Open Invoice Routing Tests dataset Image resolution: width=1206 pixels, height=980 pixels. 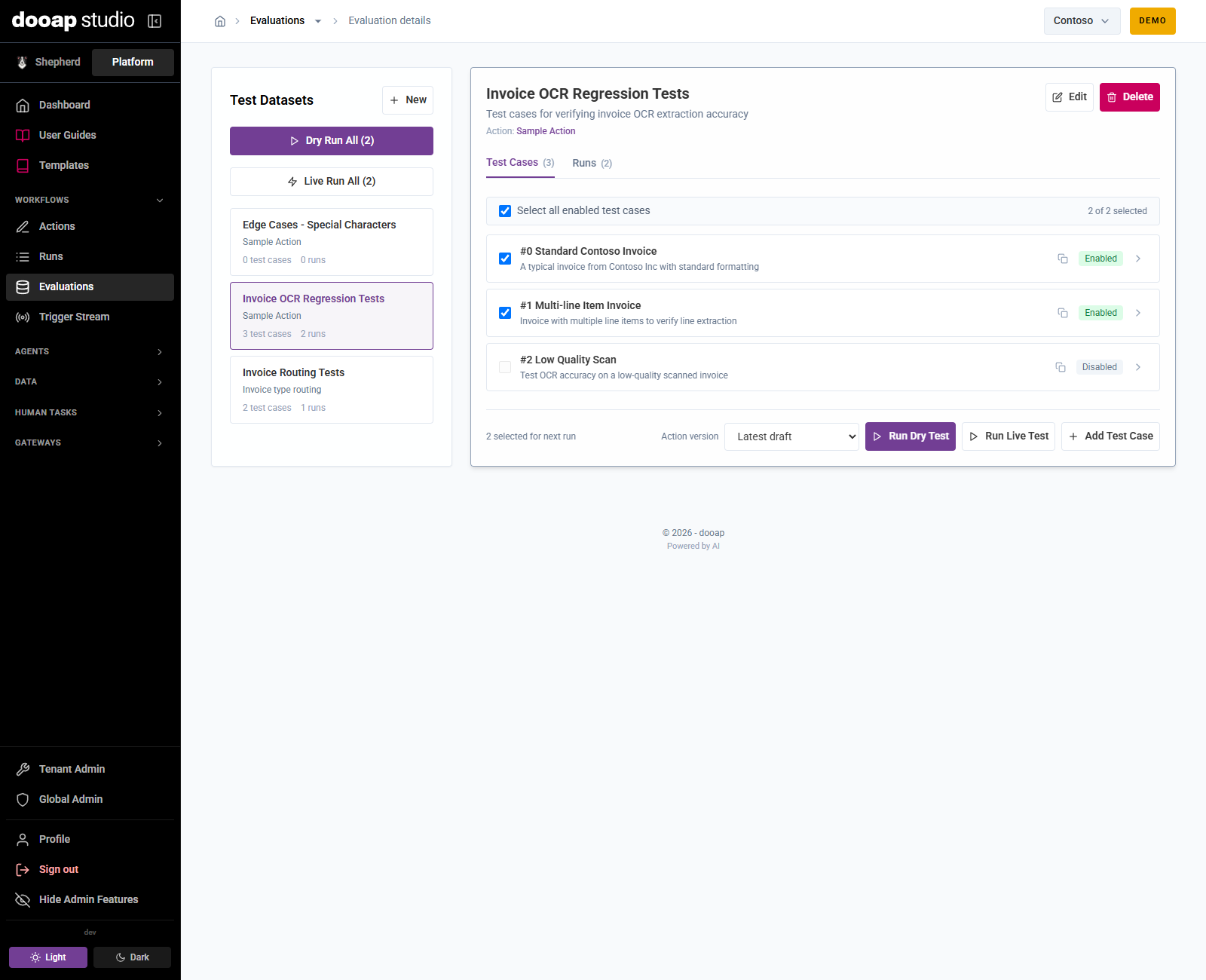[x=332, y=390]
